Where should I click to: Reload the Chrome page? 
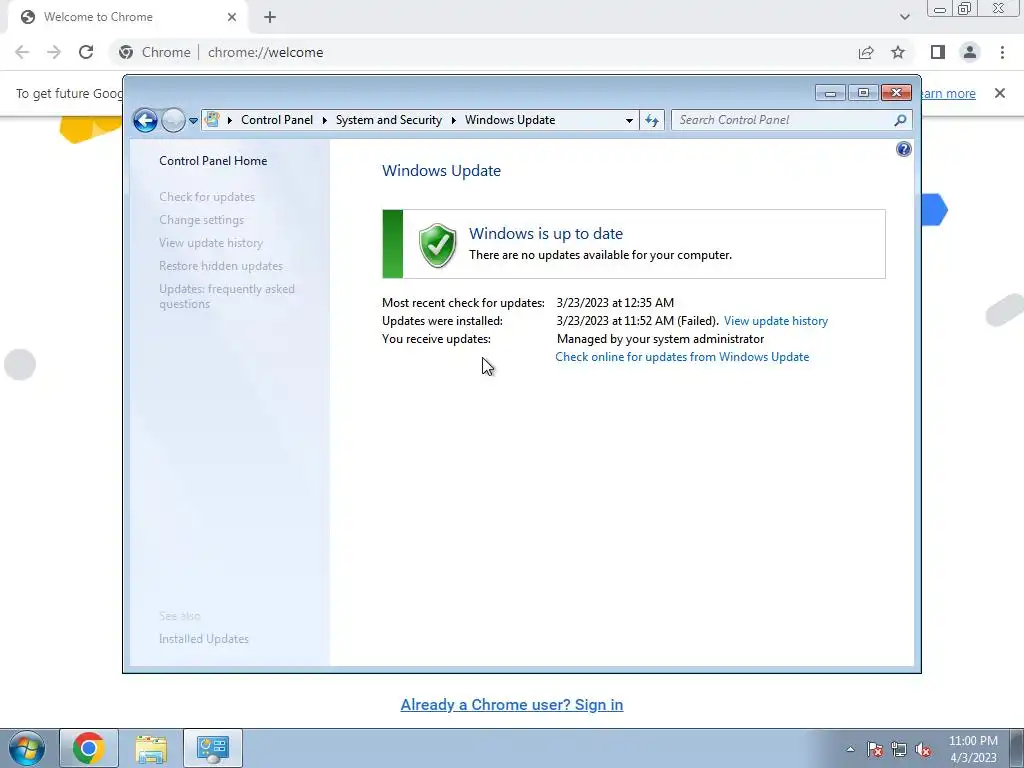point(86,52)
